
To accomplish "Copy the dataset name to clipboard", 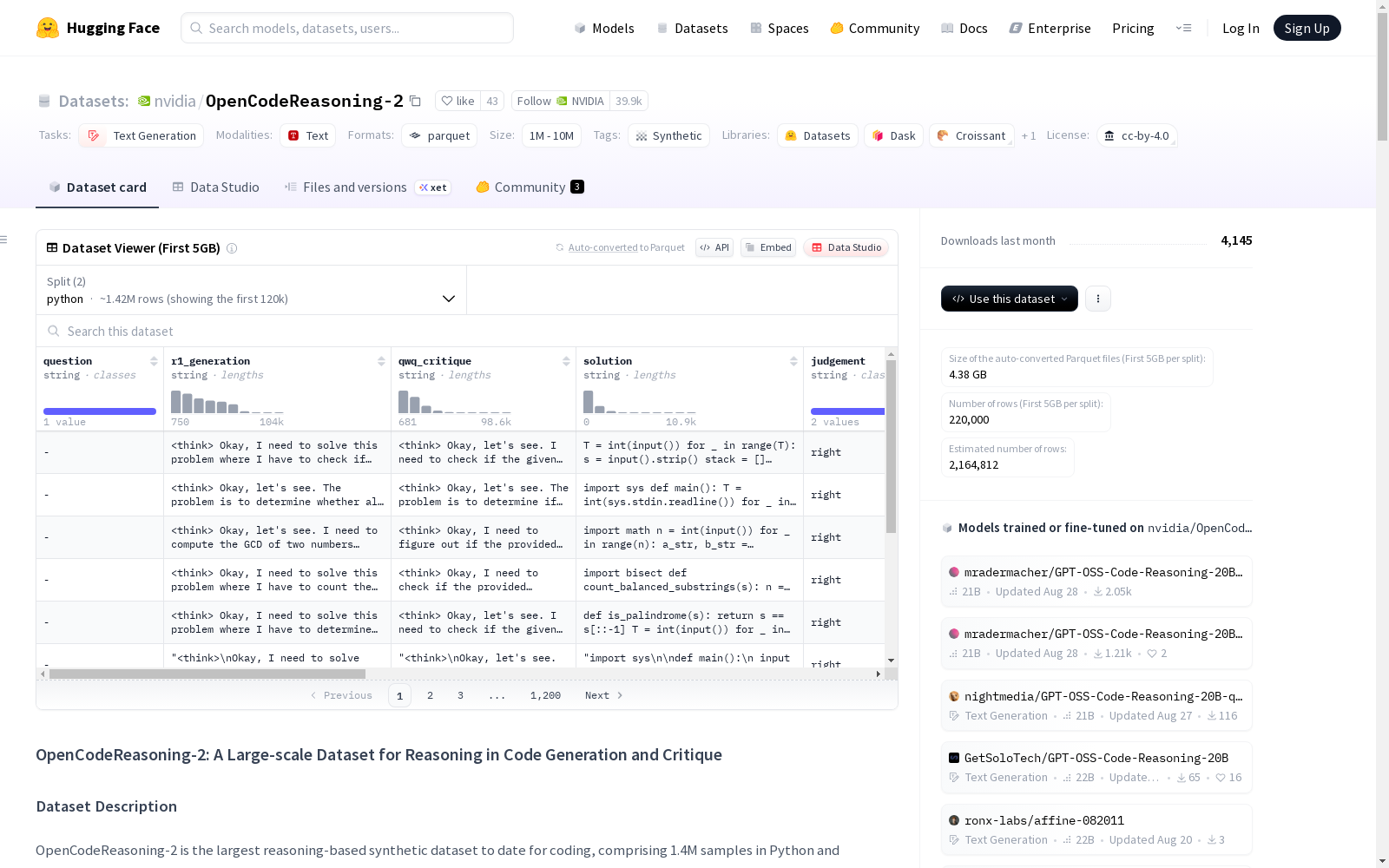I will click(x=415, y=101).
